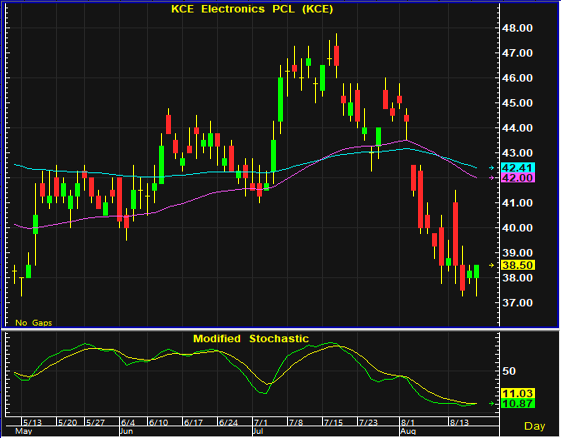The image size is (561, 438).
Task: Click the 48.00 price axis label
Action: pyautogui.click(x=517, y=28)
